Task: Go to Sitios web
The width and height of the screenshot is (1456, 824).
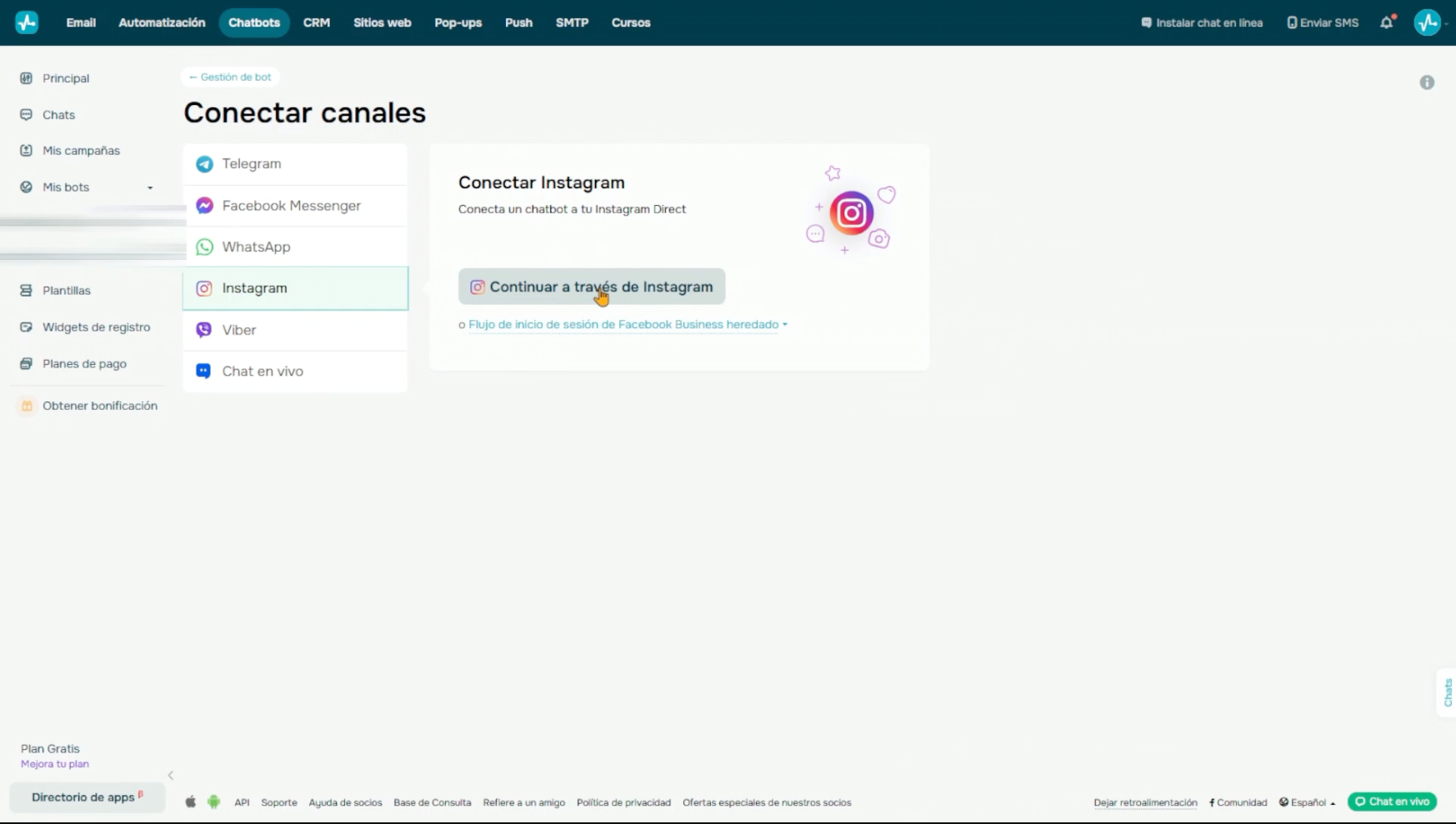Action: (x=383, y=22)
